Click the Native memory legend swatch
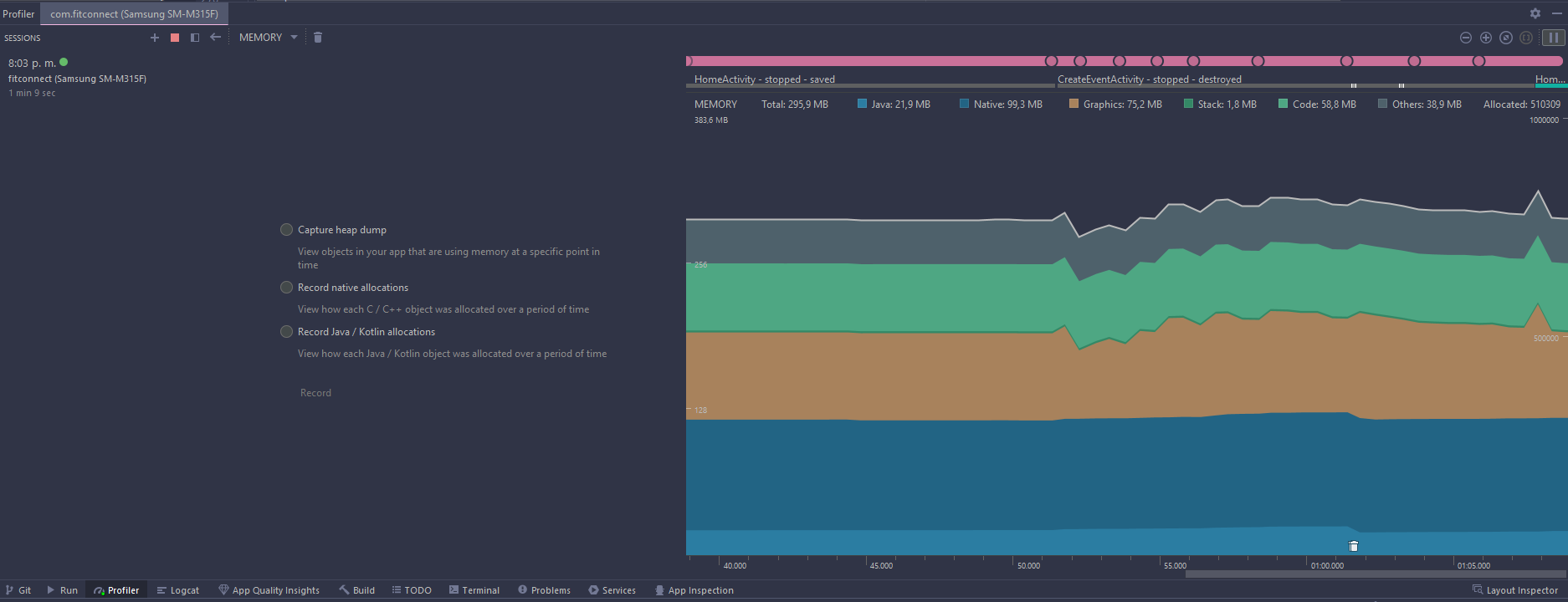The height and width of the screenshot is (602, 1568). pyautogui.click(x=965, y=104)
